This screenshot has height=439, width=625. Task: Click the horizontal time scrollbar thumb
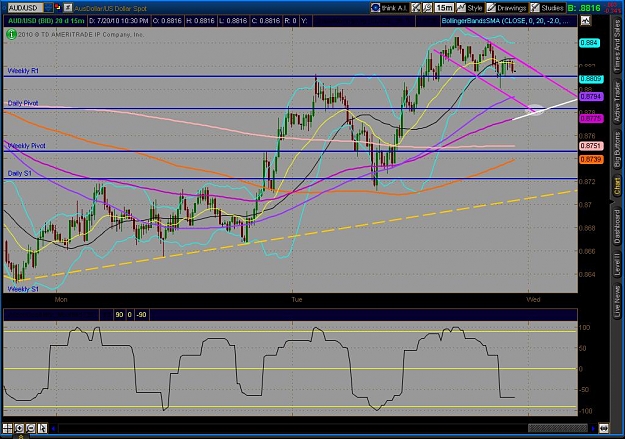[557, 429]
